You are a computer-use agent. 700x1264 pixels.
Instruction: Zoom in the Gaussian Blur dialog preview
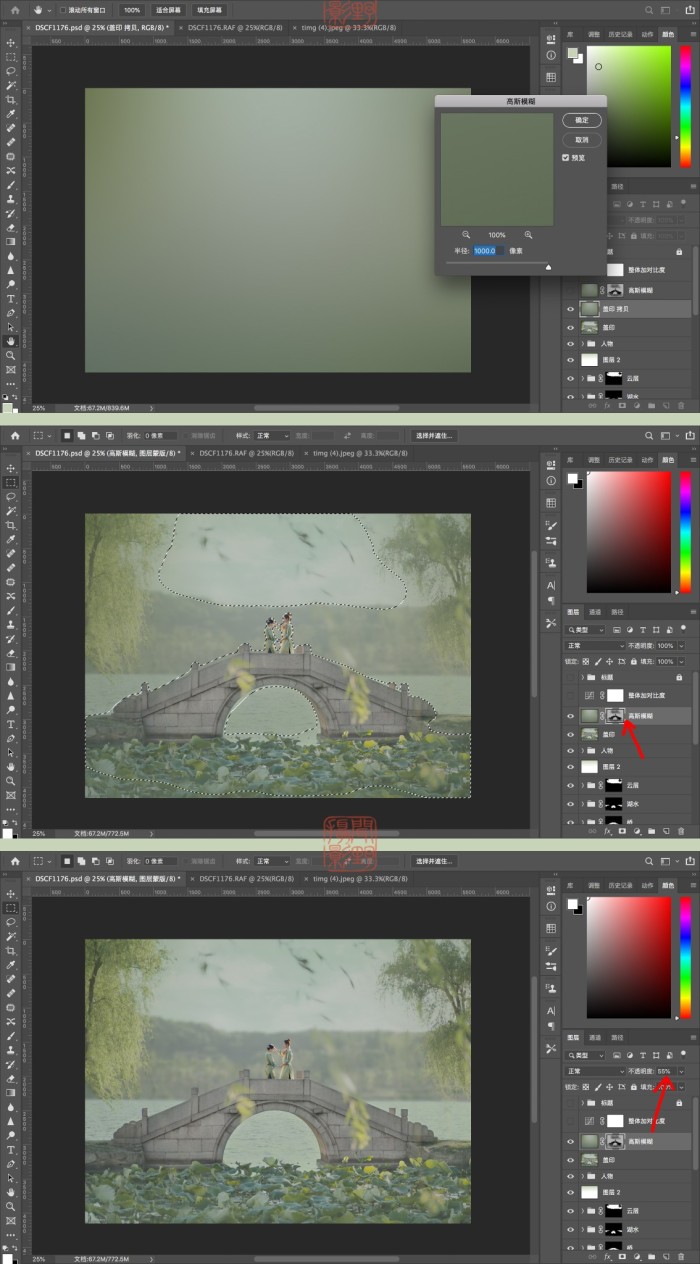point(528,235)
